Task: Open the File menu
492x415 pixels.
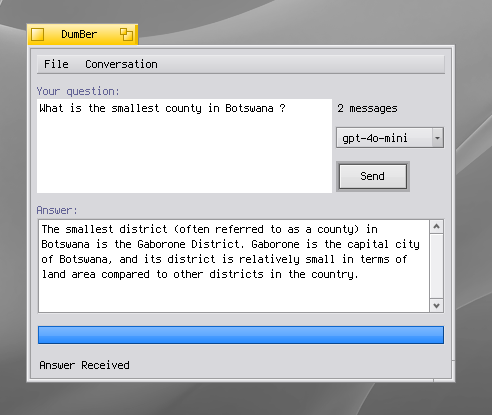Action: 56,64
